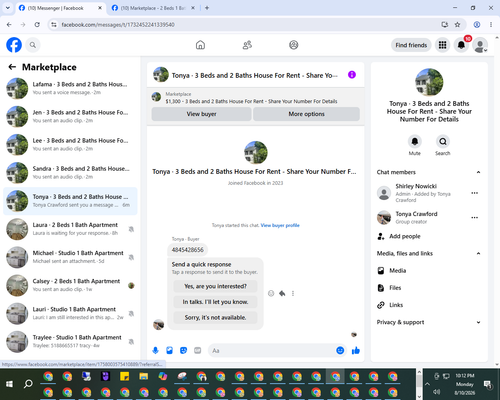Select the Tonya 3 Beds conversation
500x400 pixels.
coord(70,201)
